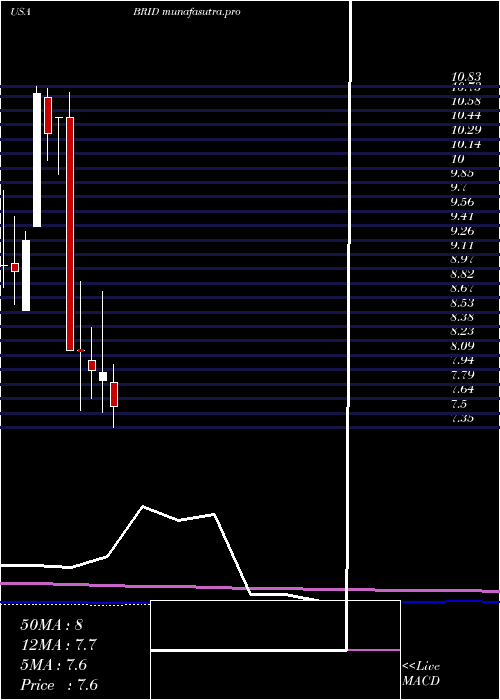
Task: Click the 10.58 price axis label
Action: coord(466,101)
